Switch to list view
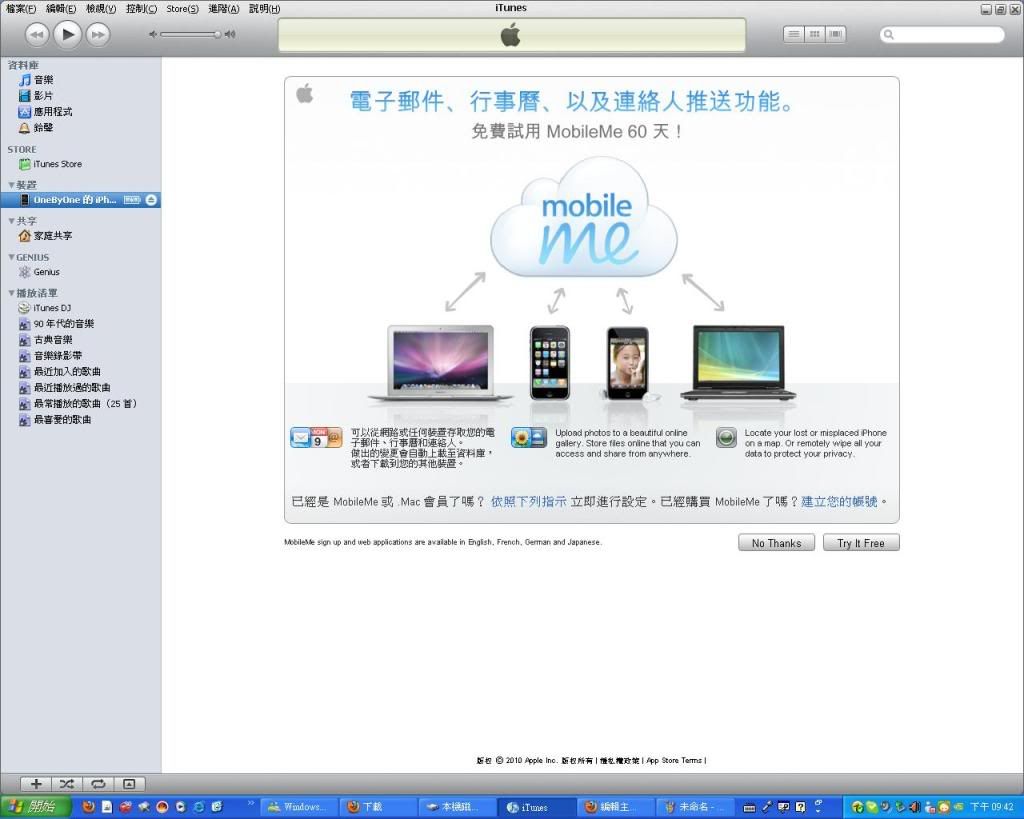Viewport: 1024px width, 819px height. (x=794, y=34)
